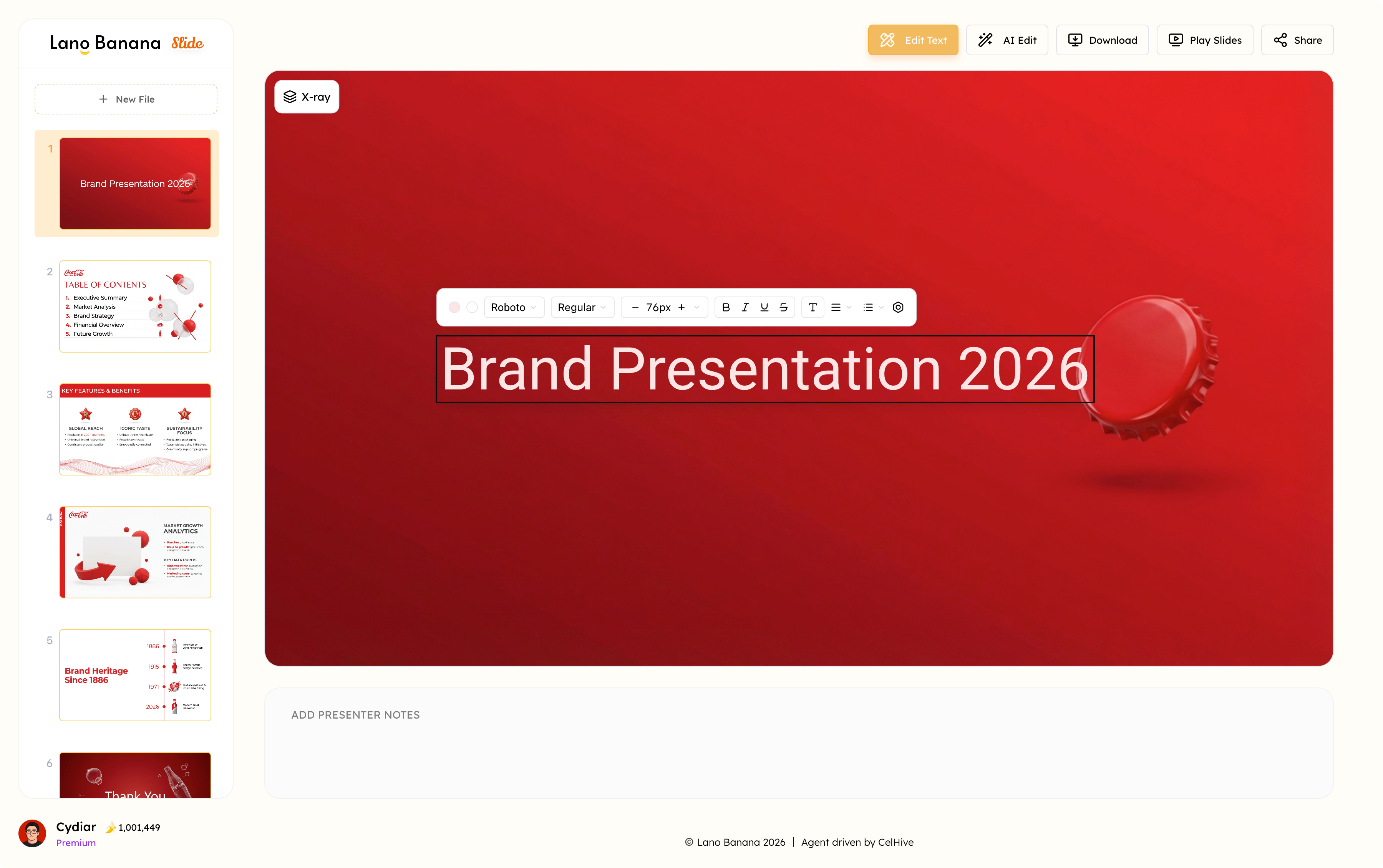Create a New File

pyautogui.click(x=126, y=99)
